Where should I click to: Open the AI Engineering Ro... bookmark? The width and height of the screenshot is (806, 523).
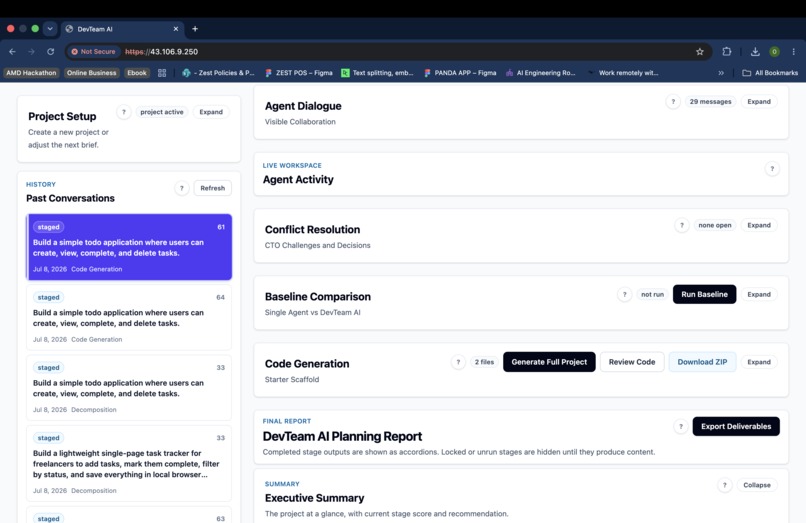point(541,73)
